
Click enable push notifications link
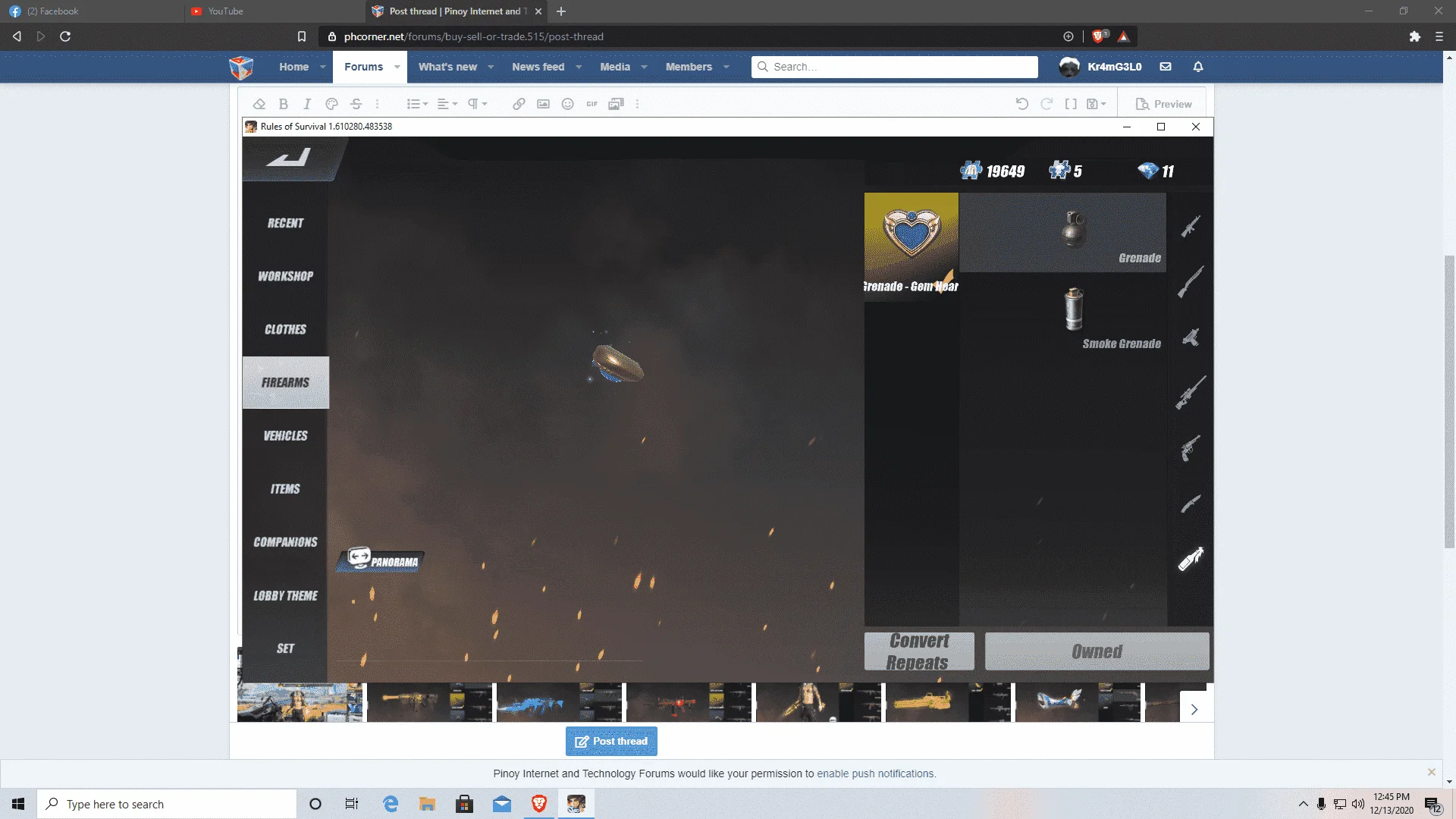click(876, 773)
